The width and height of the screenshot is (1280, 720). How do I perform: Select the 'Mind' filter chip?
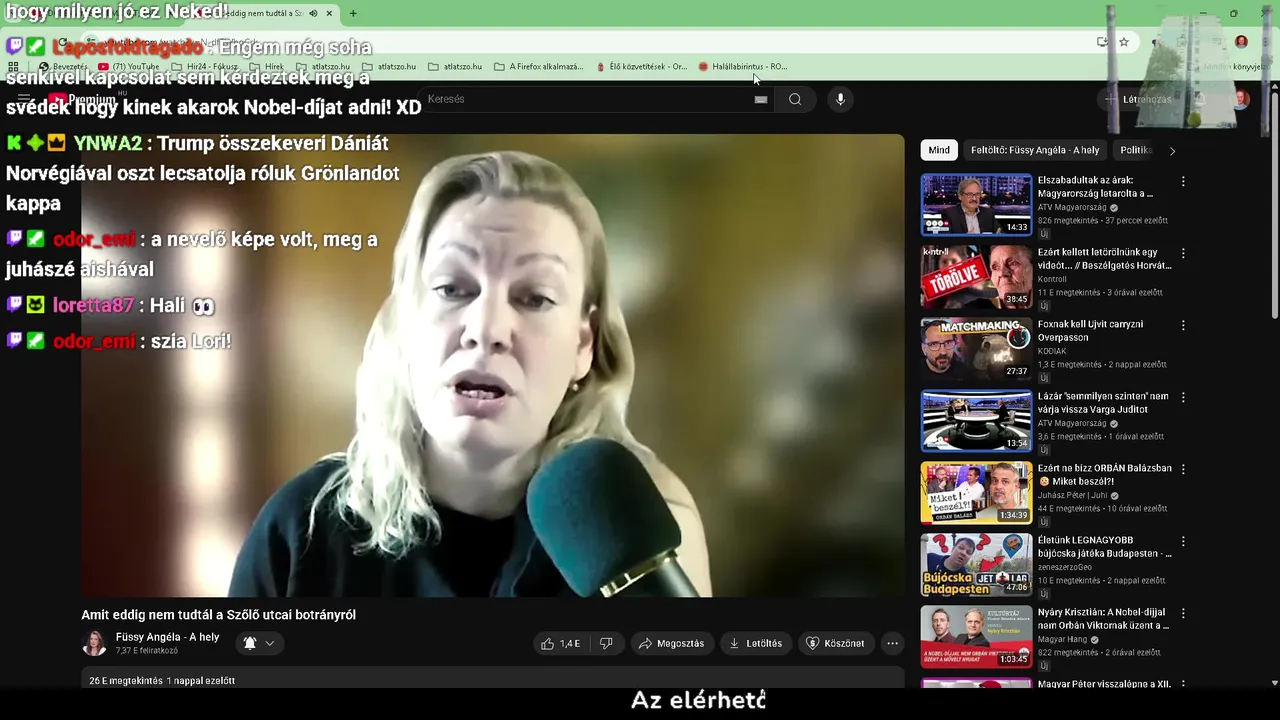click(x=939, y=150)
